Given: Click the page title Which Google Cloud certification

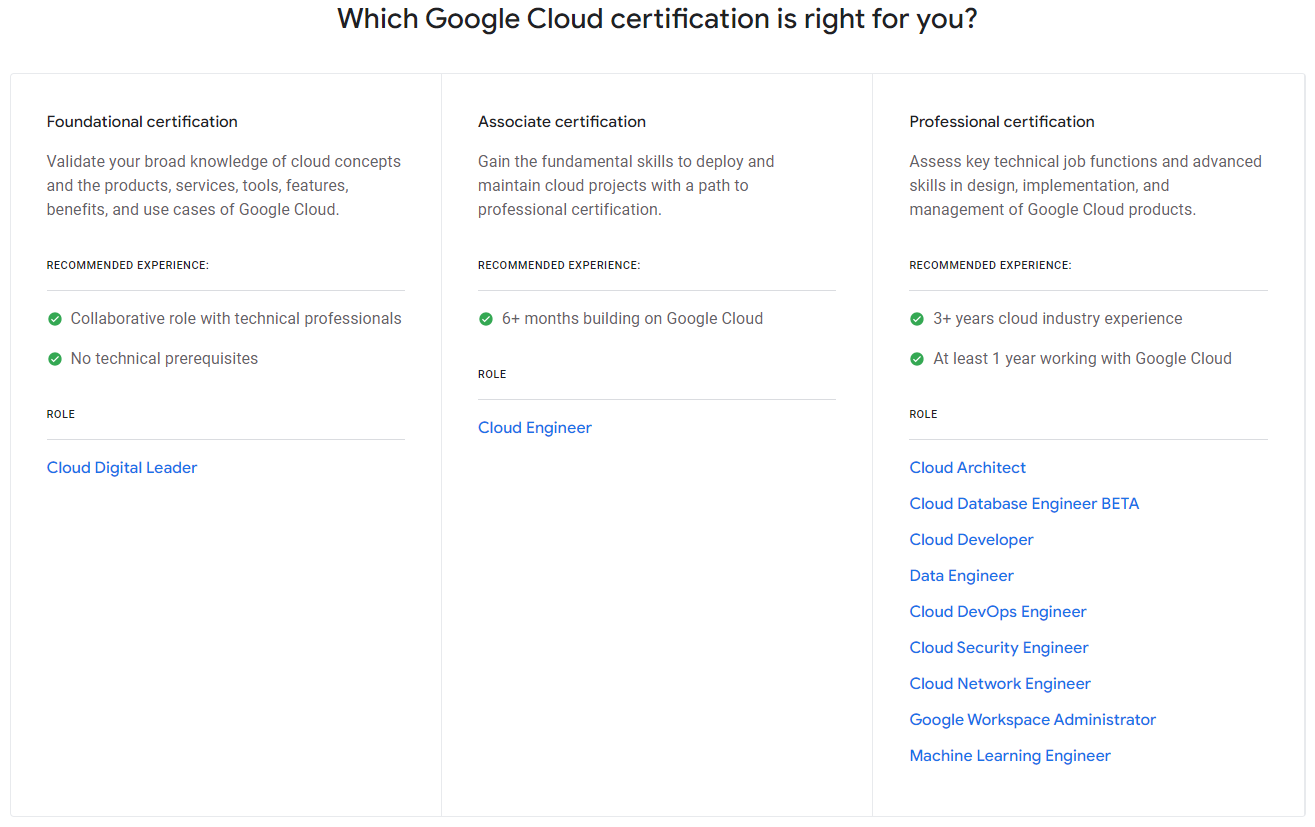Looking at the screenshot, I should pos(657,18).
